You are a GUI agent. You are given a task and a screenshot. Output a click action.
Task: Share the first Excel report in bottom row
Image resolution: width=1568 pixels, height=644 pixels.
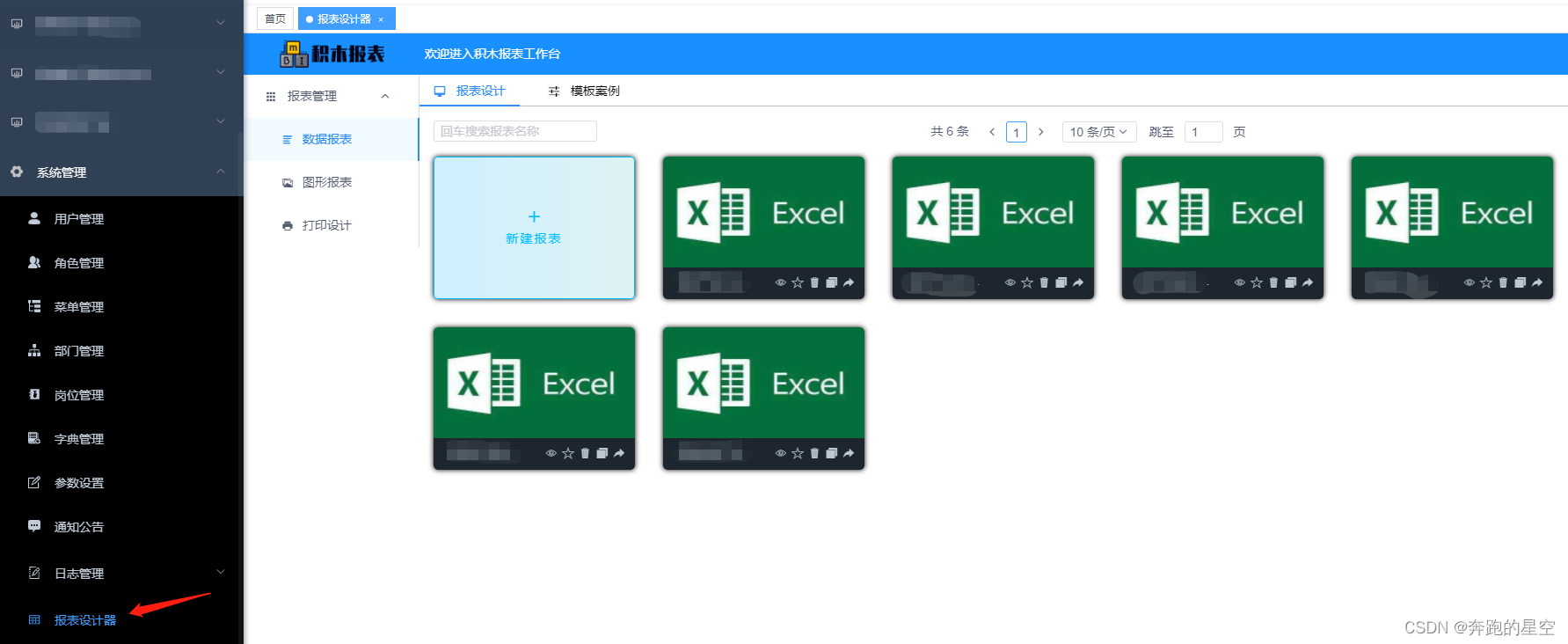[x=619, y=453]
